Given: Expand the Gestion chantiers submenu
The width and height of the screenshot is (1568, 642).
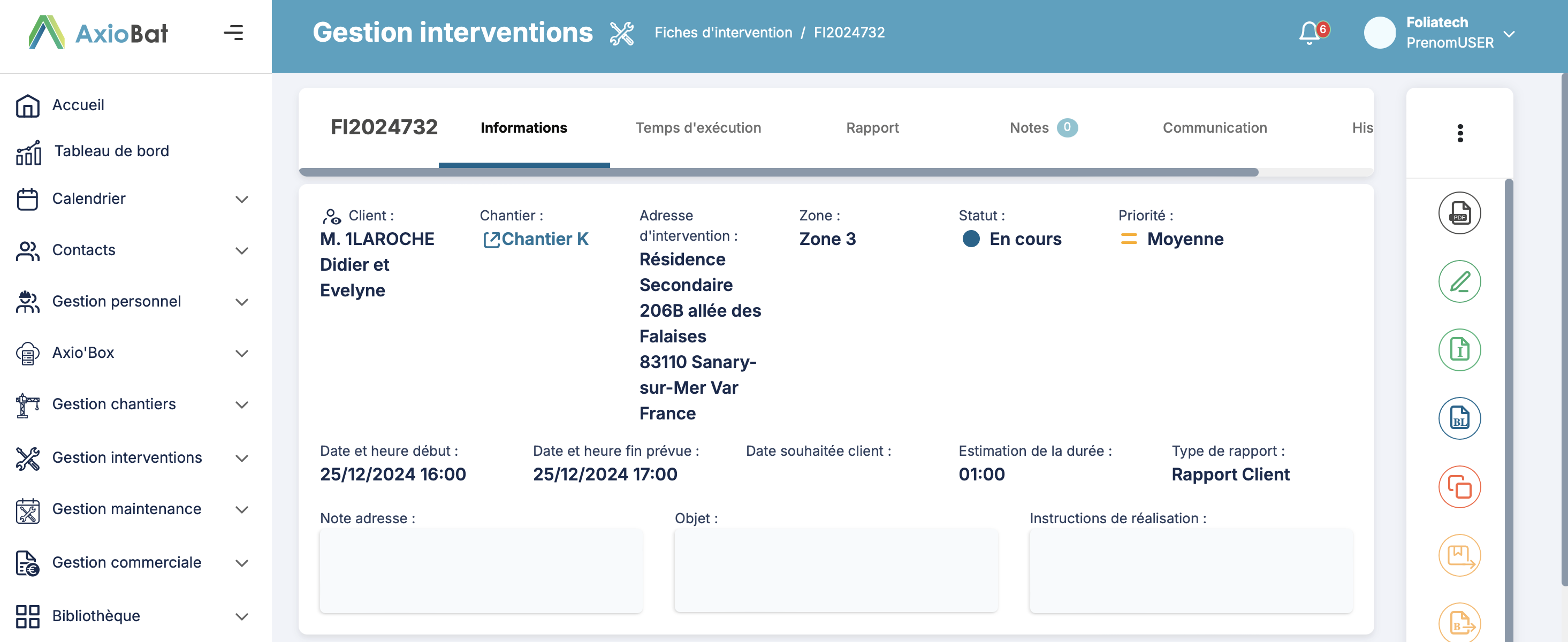Looking at the screenshot, I should pos(242,404).
